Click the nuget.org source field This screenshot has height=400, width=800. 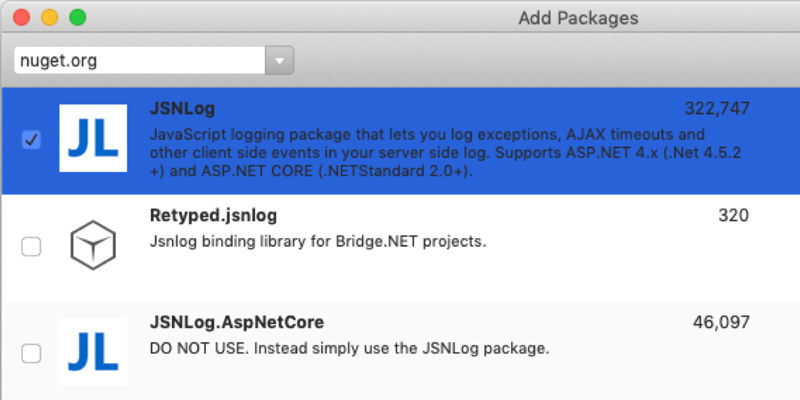coord(140,60)
